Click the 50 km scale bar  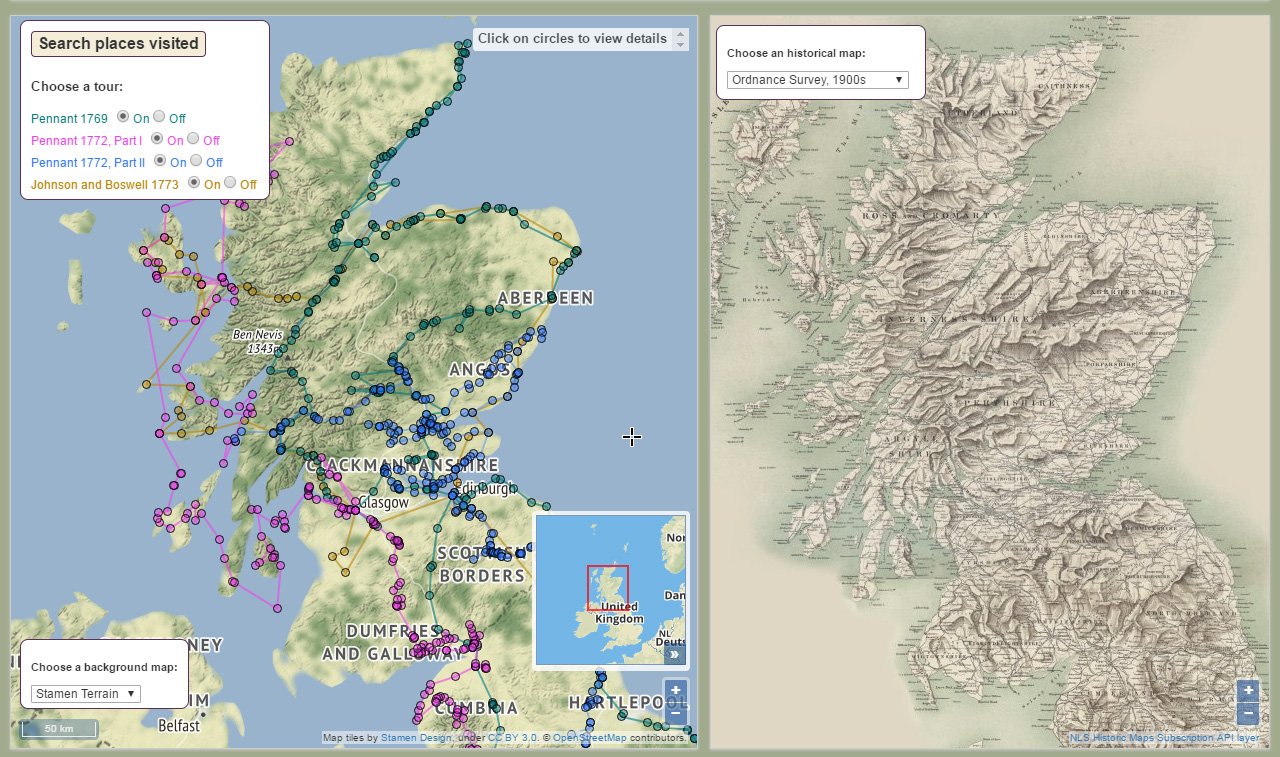(x=58, y=728)
